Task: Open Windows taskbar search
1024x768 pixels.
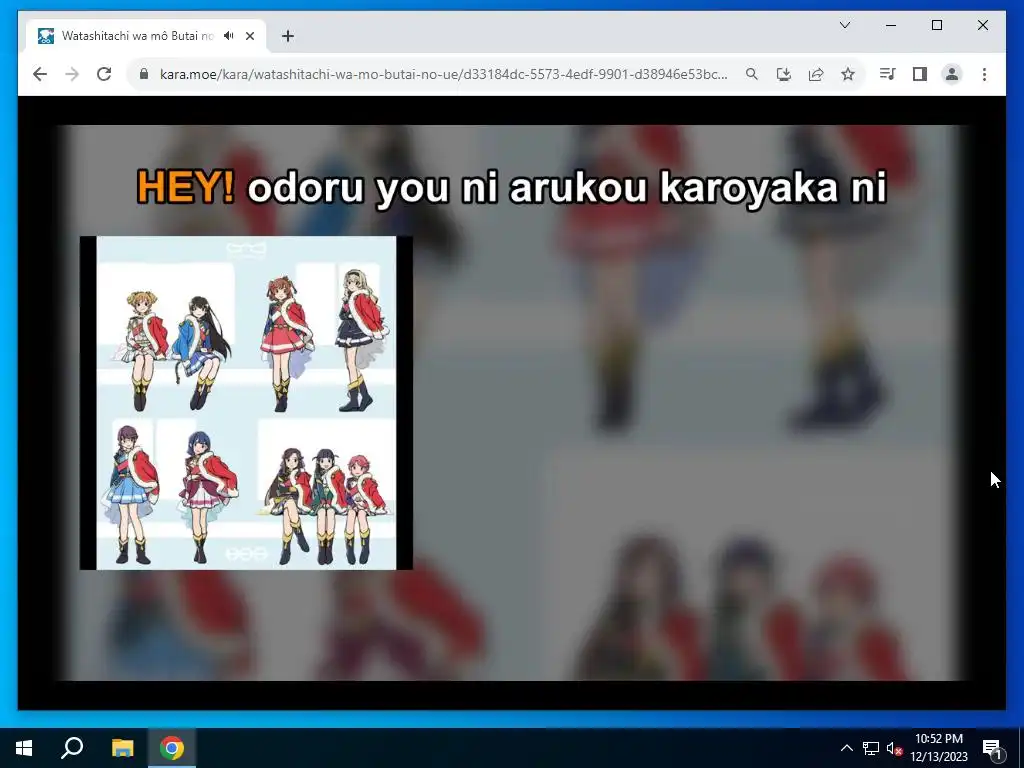Action: [x=72, y=748]
